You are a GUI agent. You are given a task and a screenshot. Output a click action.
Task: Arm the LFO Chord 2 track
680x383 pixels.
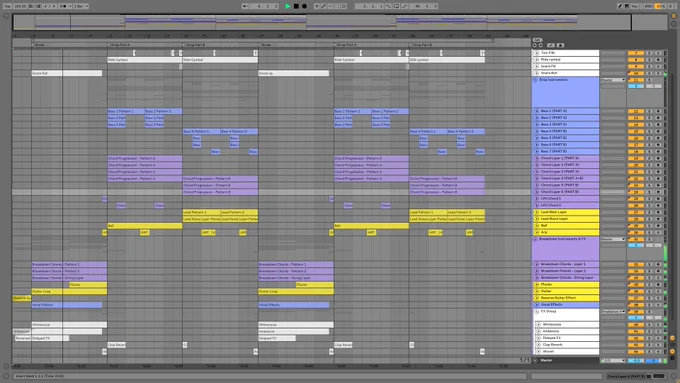[658, 205]
